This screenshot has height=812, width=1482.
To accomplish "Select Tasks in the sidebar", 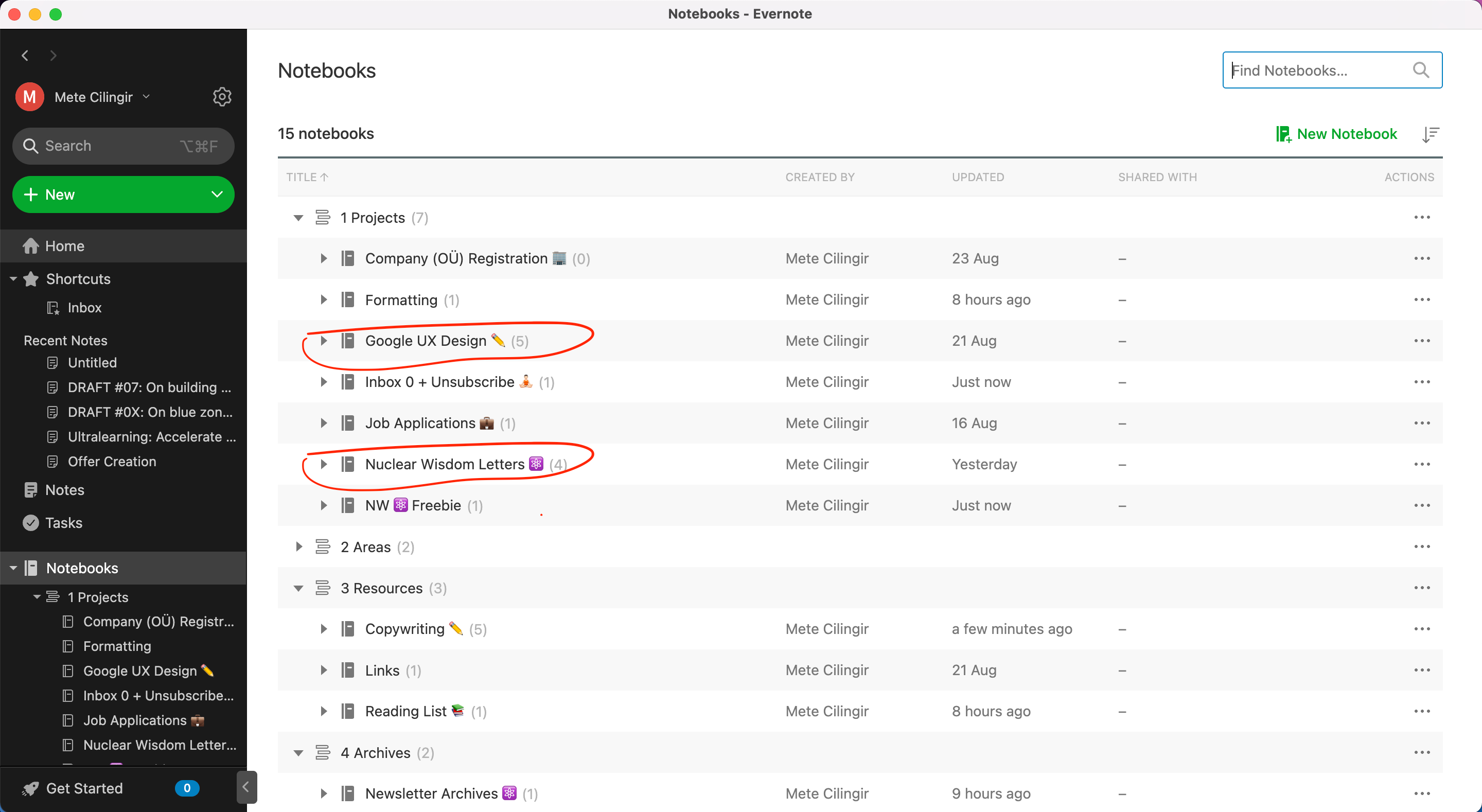I will click(x=123, y=522).
